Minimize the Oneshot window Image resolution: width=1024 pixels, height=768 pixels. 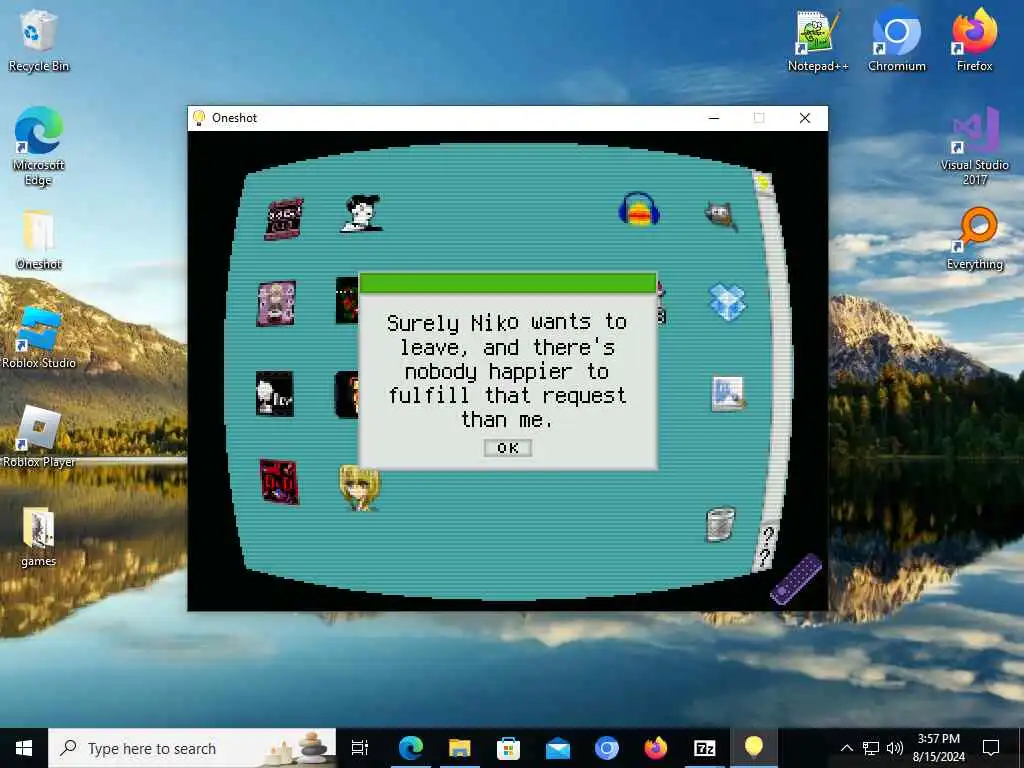(x=714, y=118)
